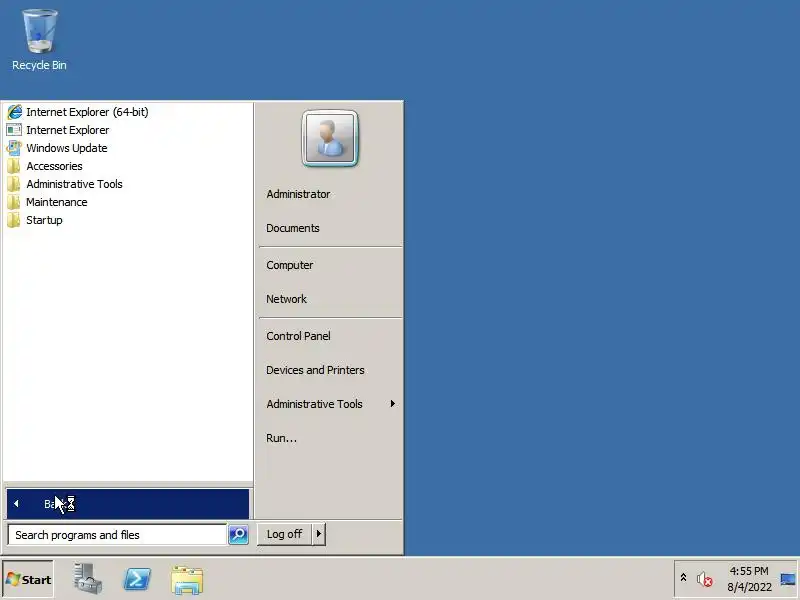Viewport: 800px width, 600px height.
Task: Click the Search programs and files box
Action: point(117,535)
